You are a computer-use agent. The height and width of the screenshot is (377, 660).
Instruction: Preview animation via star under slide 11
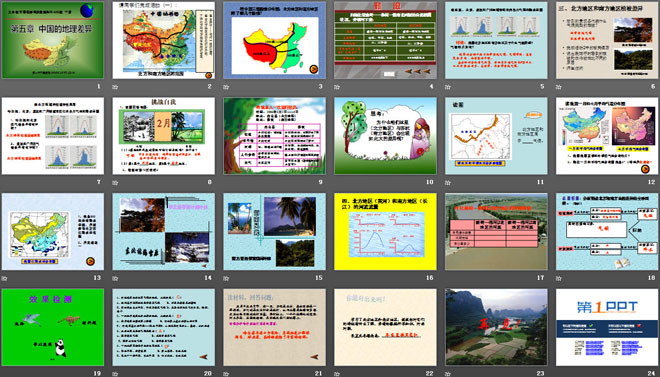pyautogui.click(x=448, y=182)
